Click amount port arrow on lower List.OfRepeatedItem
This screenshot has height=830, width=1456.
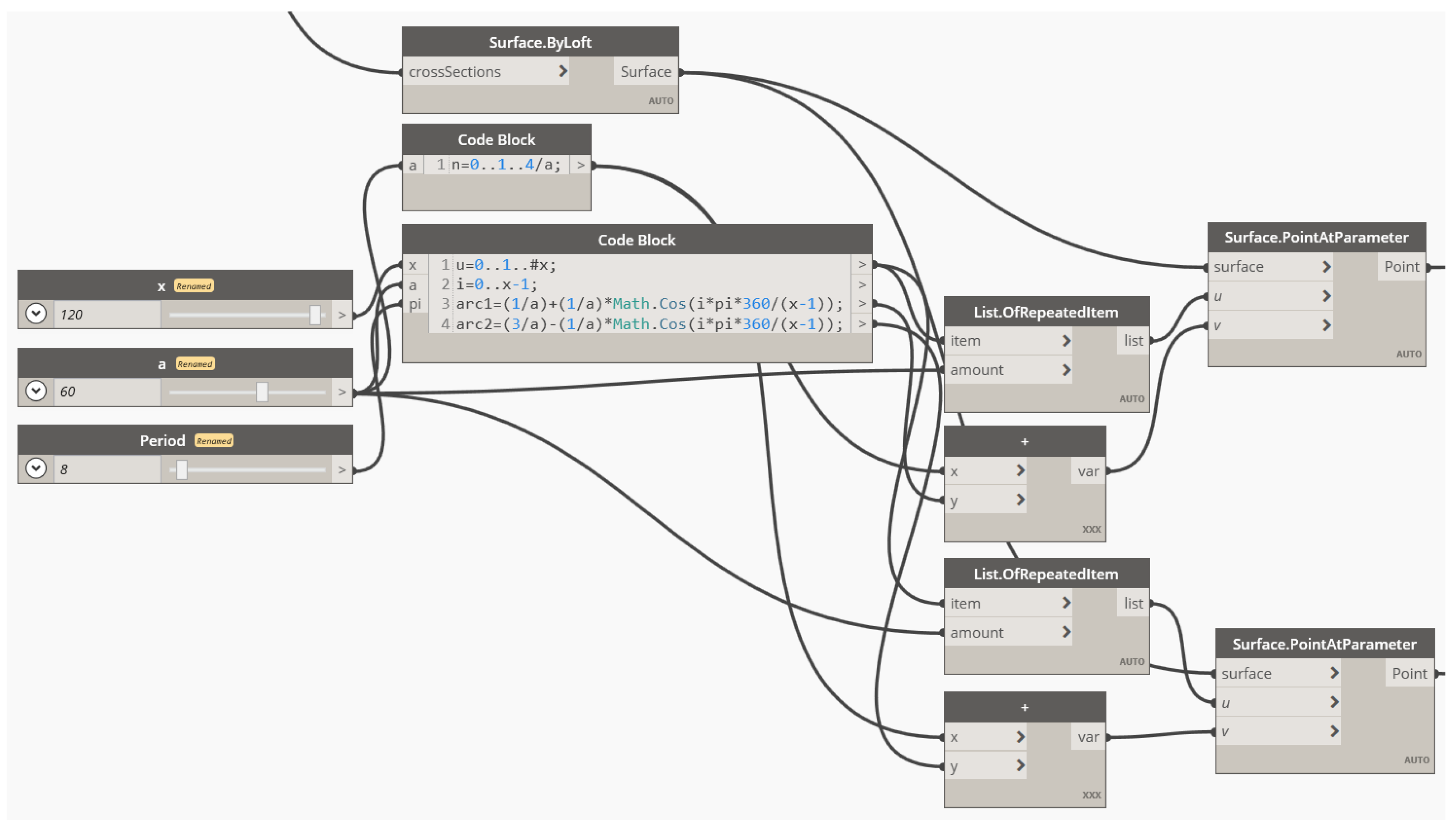pyautogui.click(x=1066, y=632)
